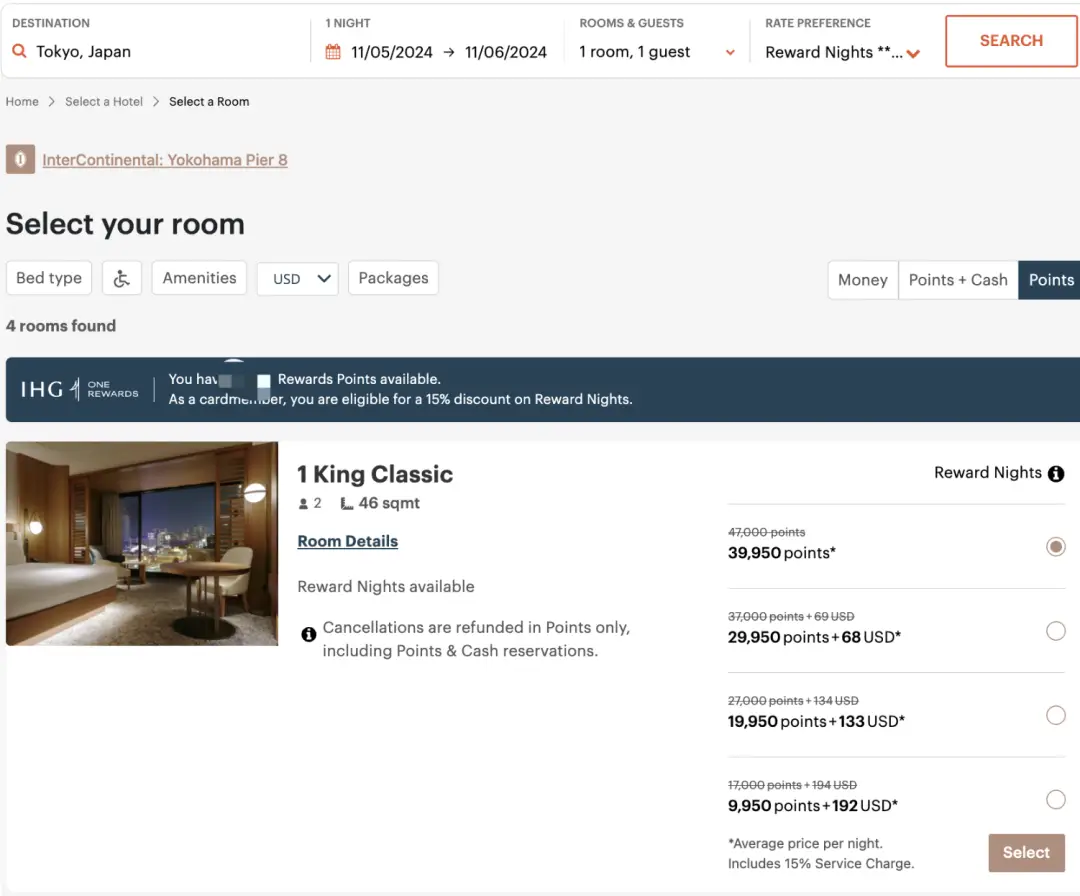Click the accessibility wheelchair filter icon
The image size is (1080, 896).
(x=122, y=279)
